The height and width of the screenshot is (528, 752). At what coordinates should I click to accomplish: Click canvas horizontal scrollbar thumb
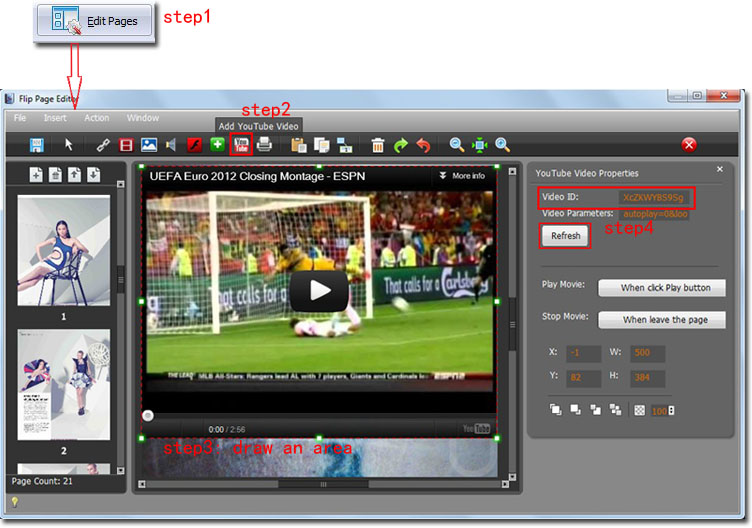coord(323,484)
